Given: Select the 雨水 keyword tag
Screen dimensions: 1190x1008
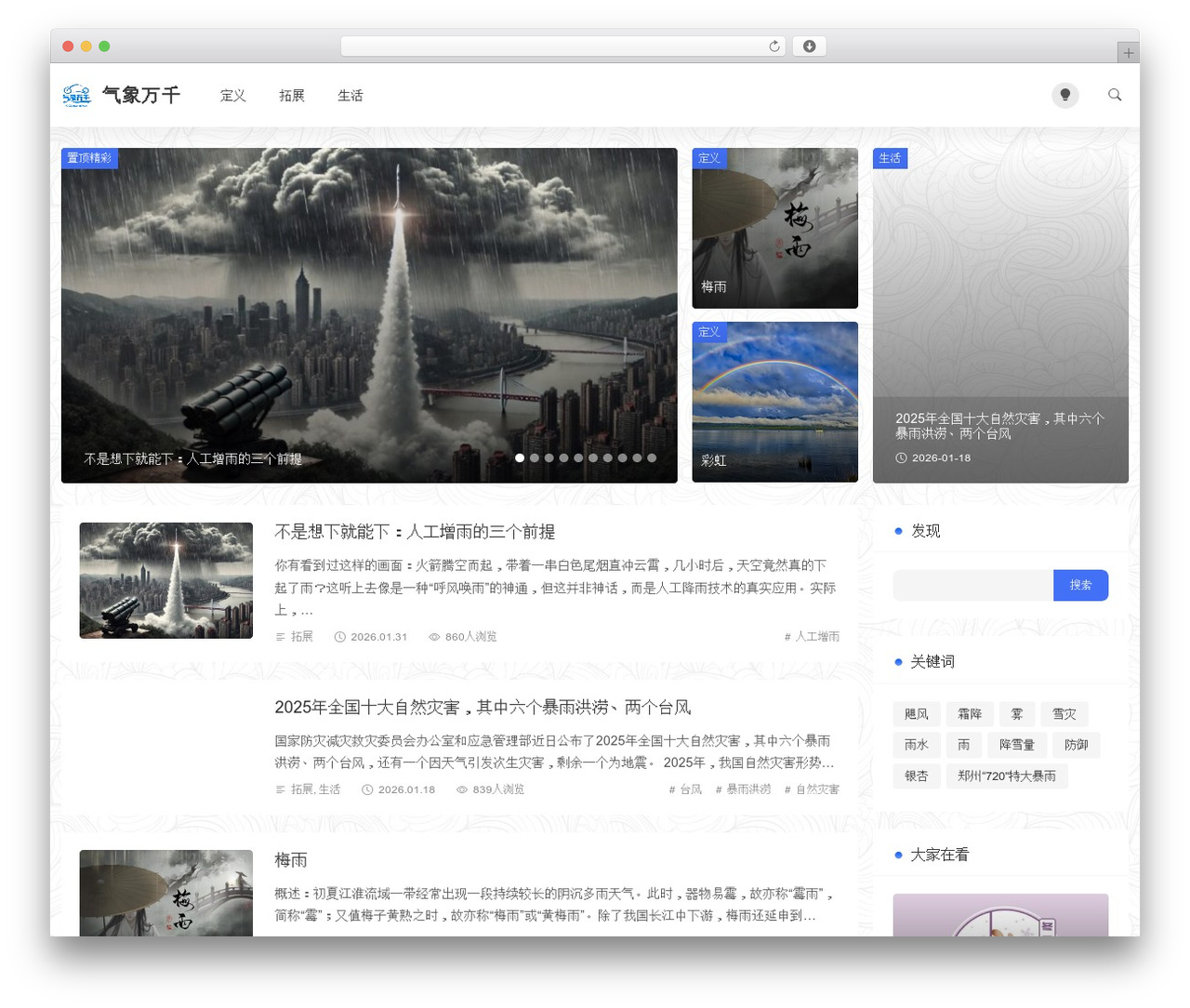Looking at the screenshot, I should click(x=917, y=745).
